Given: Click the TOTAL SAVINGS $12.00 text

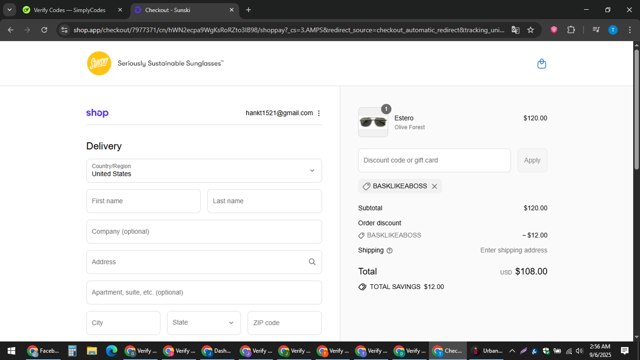Looking at the screenshot, I should (x=407, y=287).
